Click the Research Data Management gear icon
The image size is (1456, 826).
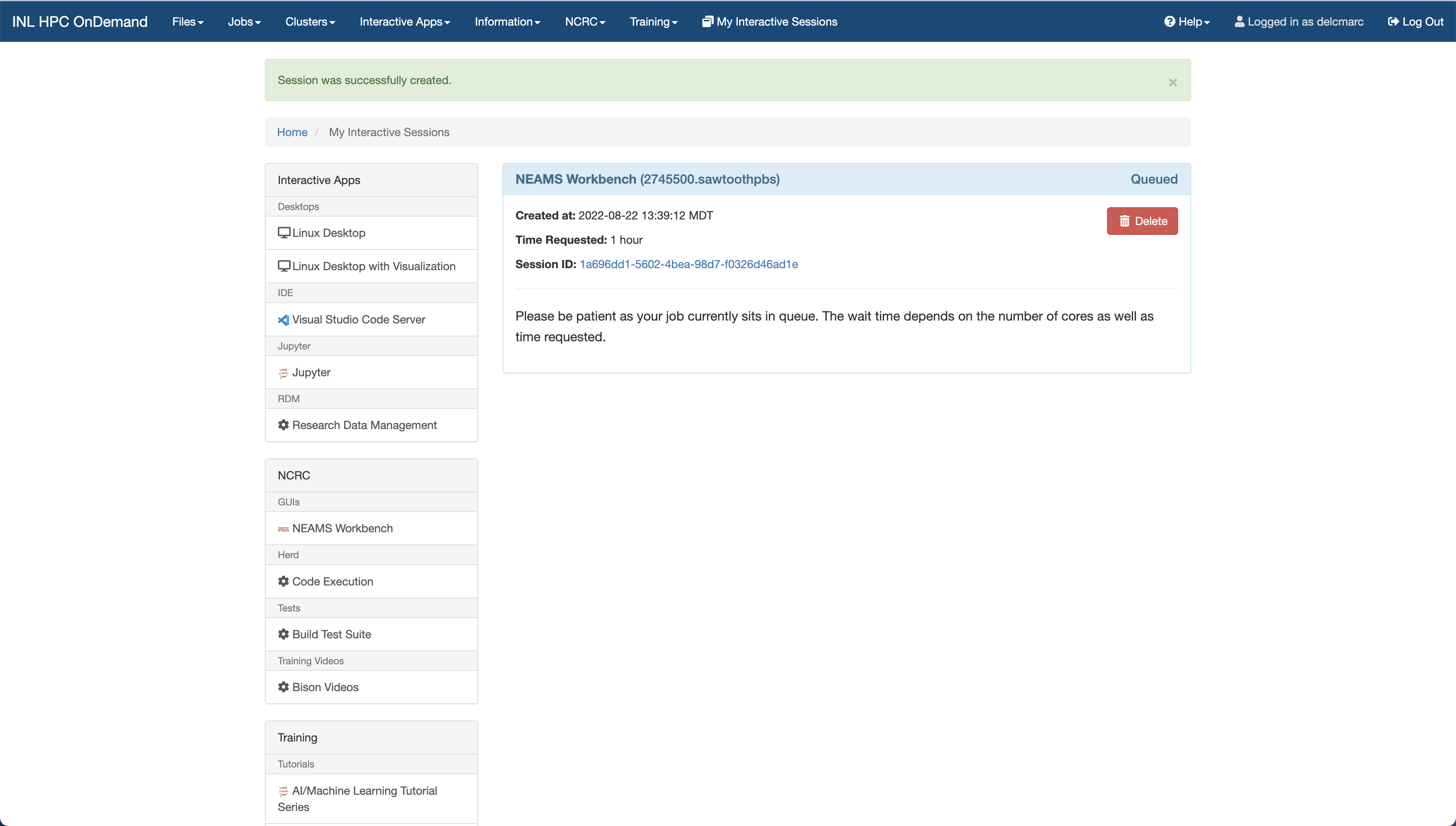point(284,425)
